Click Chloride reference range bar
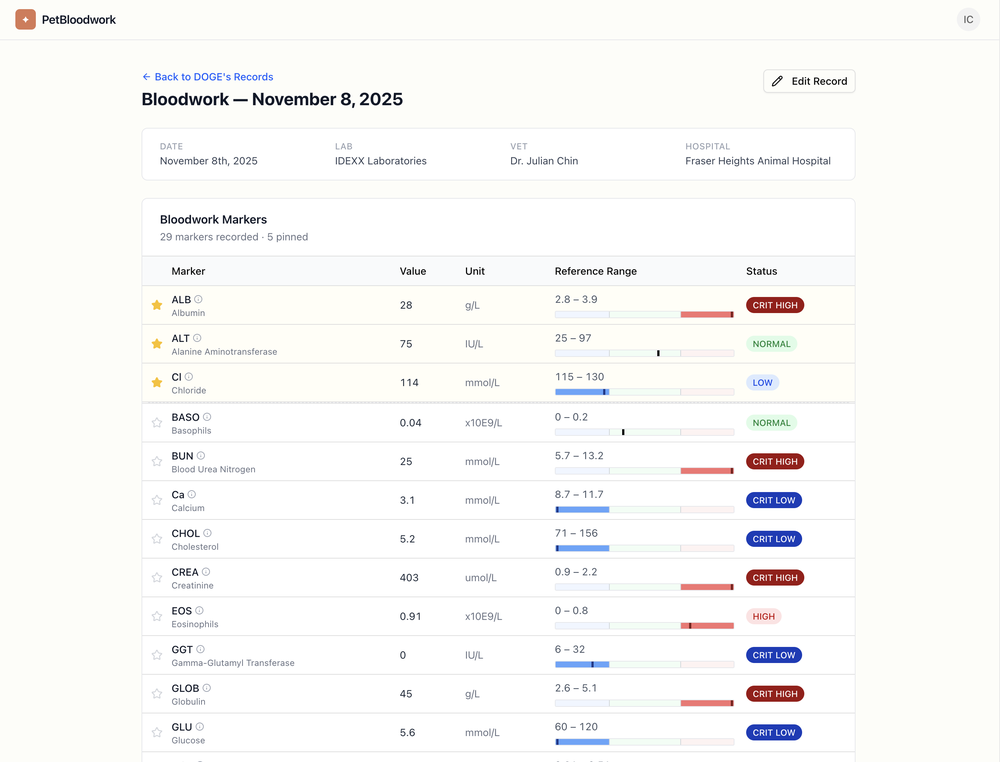The width and height of the screenshot is (1000, 762). coord(644,392)
